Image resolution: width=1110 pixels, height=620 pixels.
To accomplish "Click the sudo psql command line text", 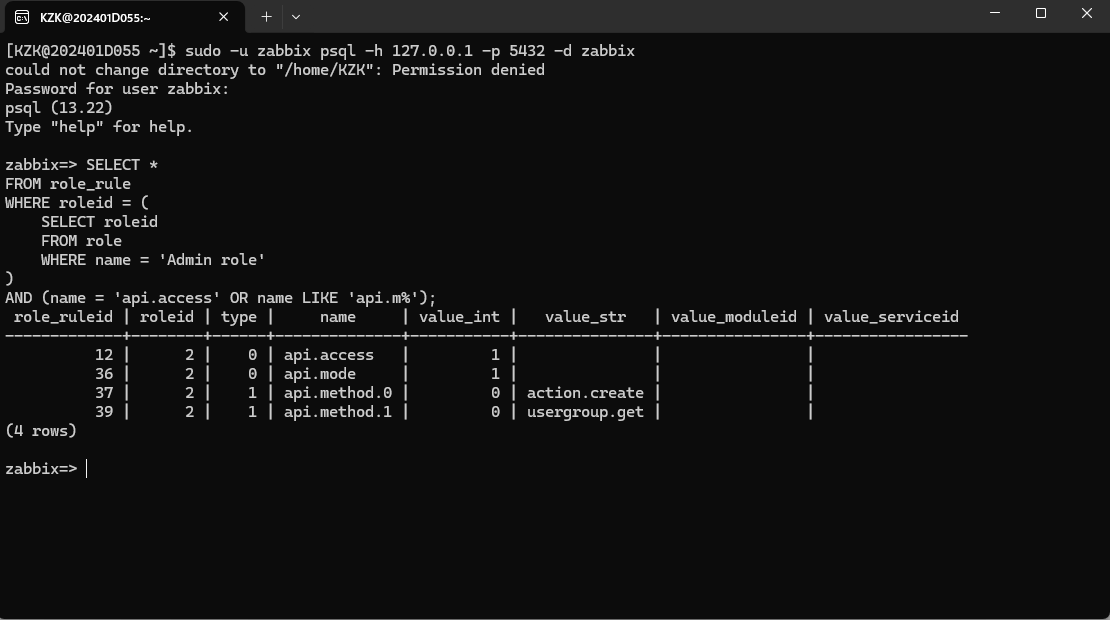I will (410, 51).
